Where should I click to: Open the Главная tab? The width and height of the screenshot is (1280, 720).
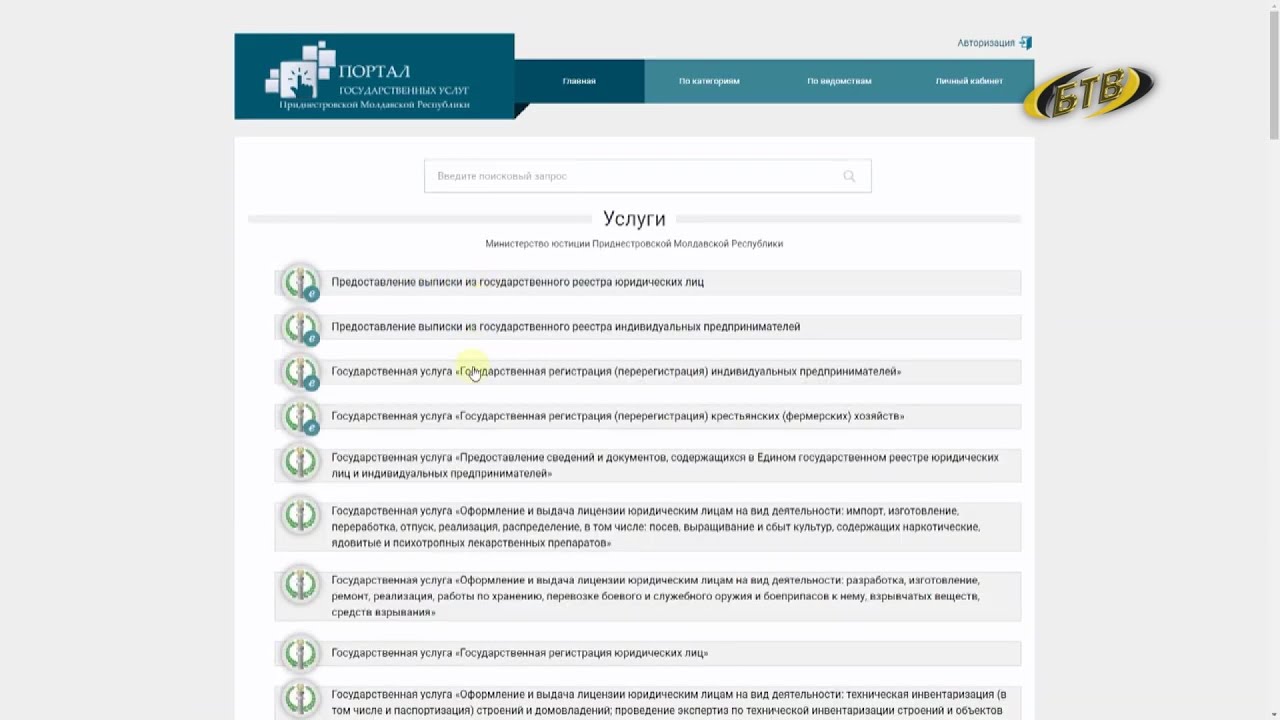point(579,81)
